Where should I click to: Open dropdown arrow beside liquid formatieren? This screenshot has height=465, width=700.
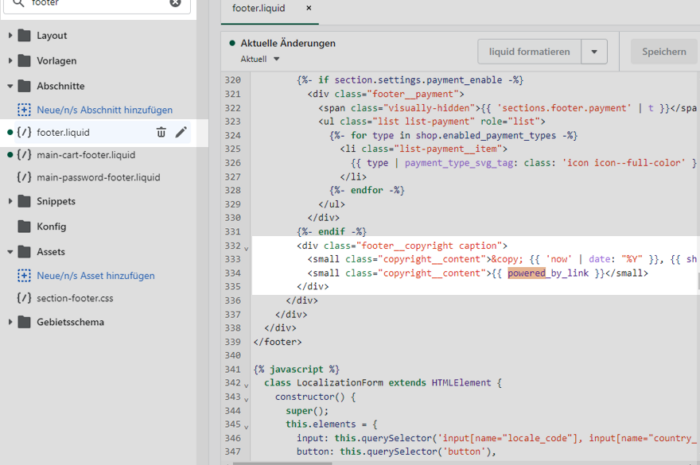pyautogui.click(x=594, y=52)
